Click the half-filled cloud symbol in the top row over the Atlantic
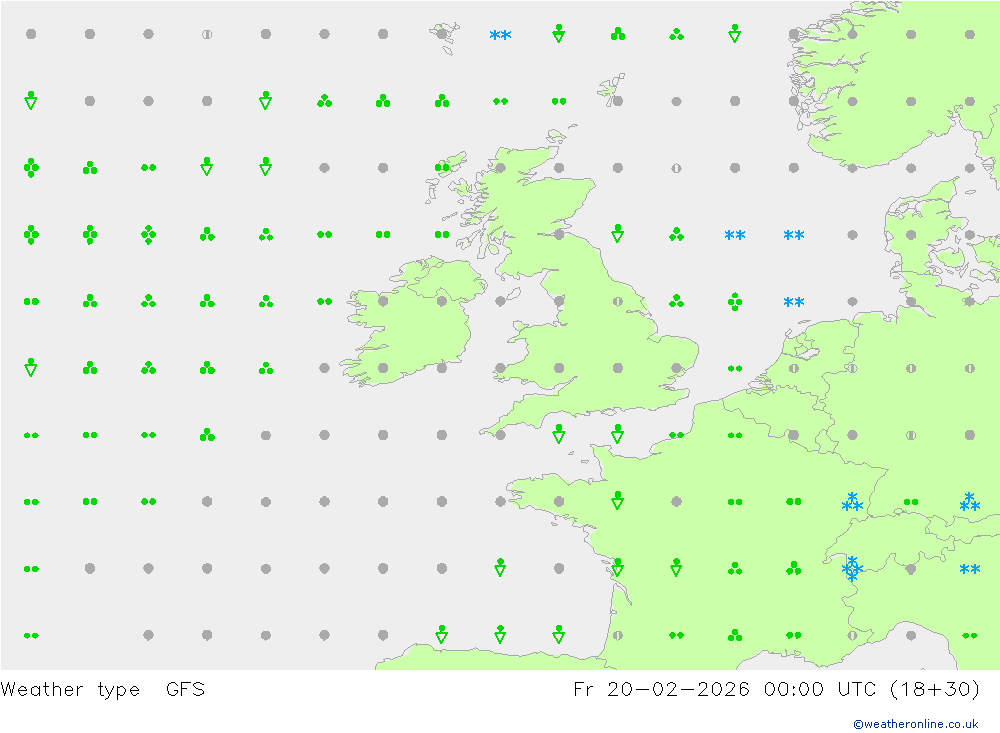The width and height of the screenshot is (1000, 733). [207, 34]
